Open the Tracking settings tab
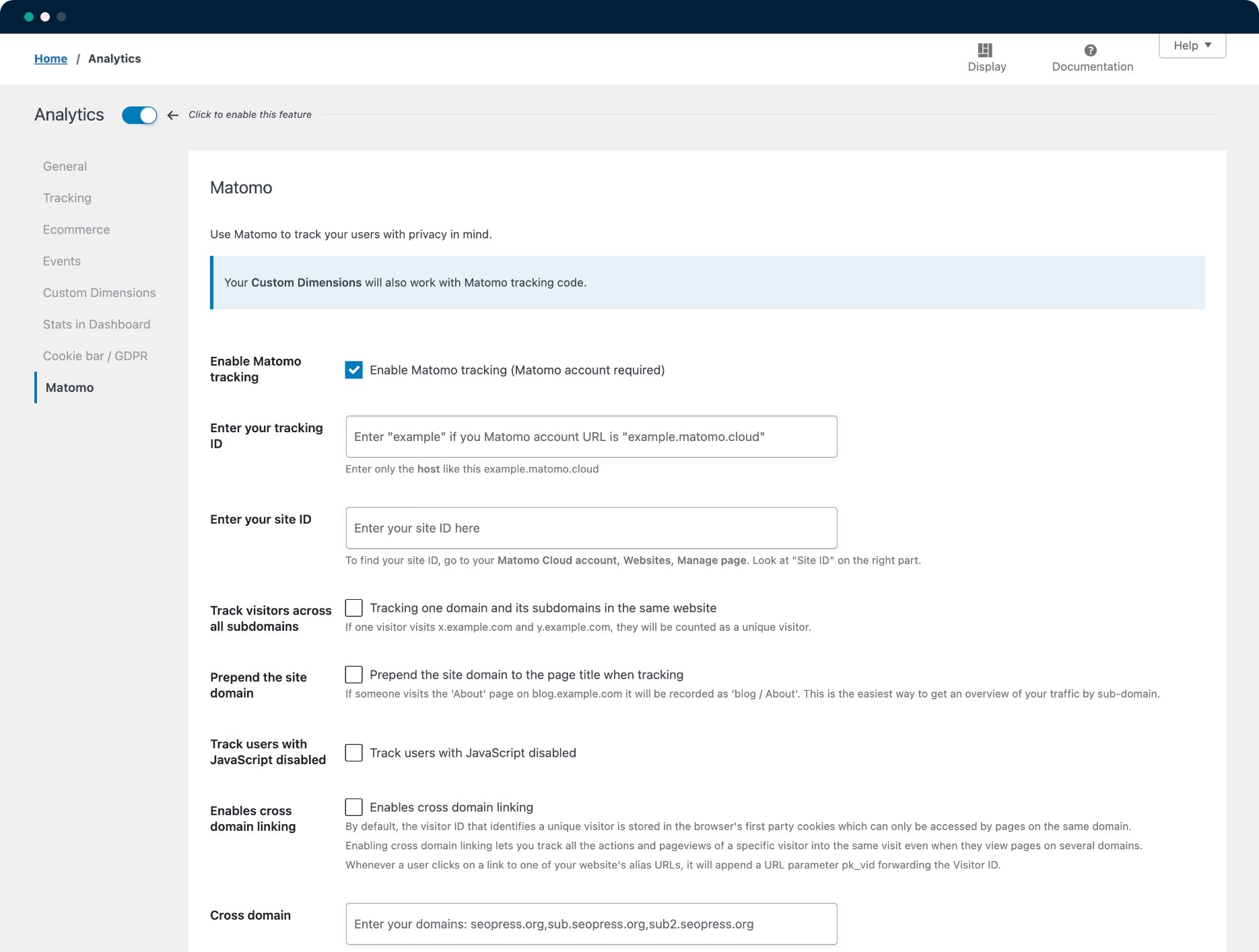 pos(67,198)
